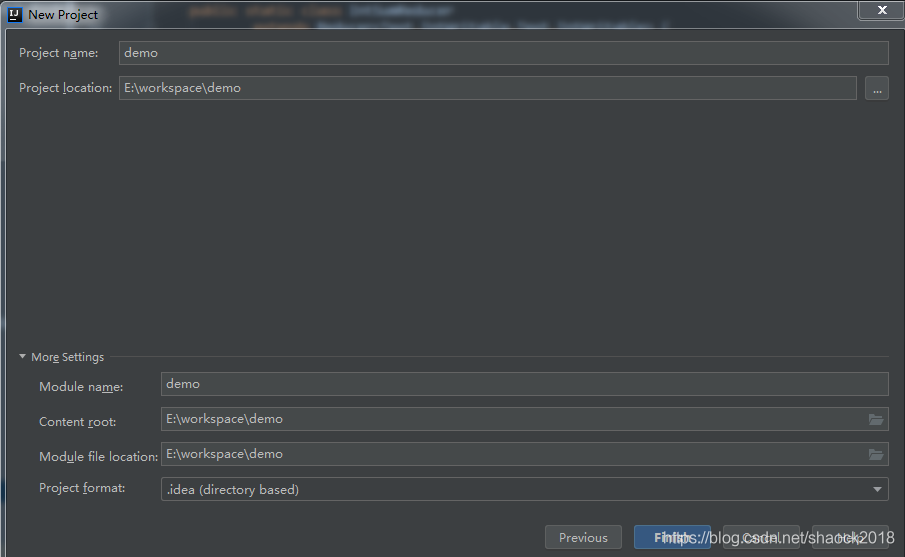Click into the Project location field
905x557 pixels.
(488, 88)
